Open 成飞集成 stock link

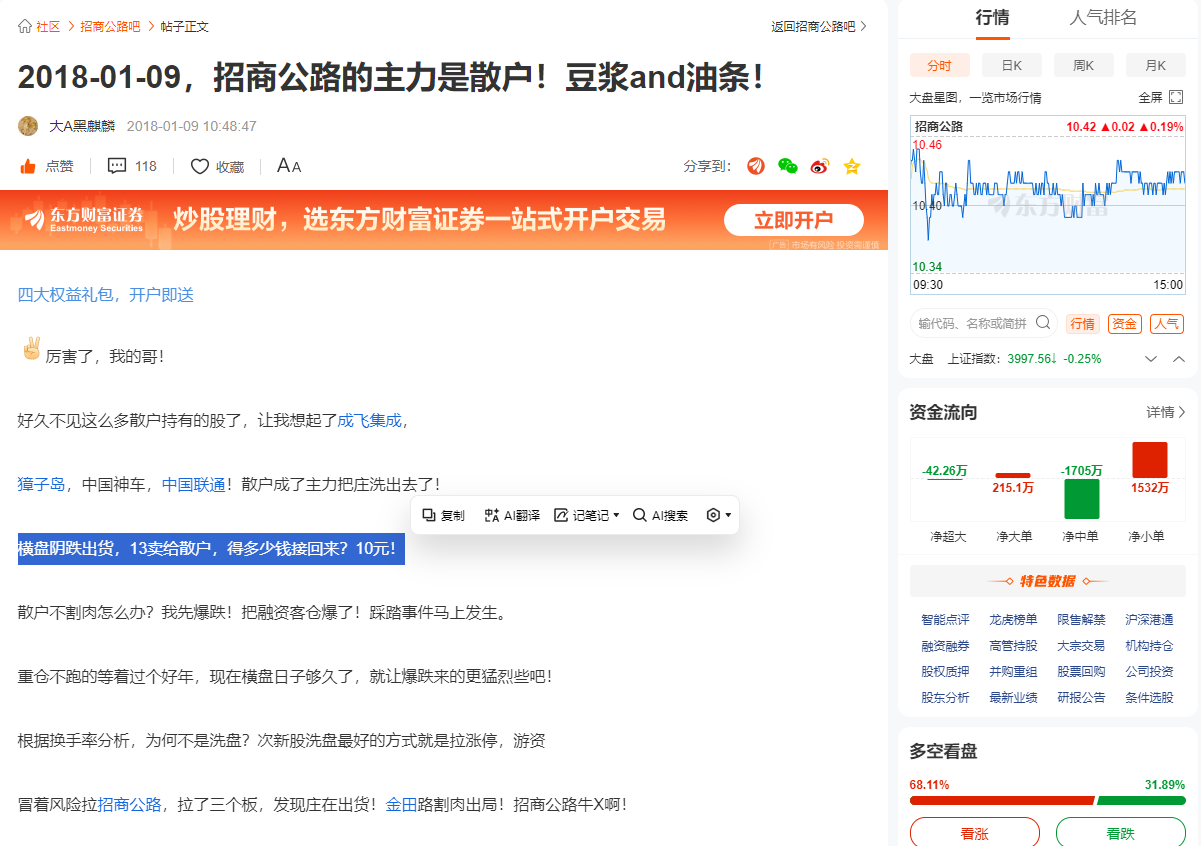tap(370, 421)
